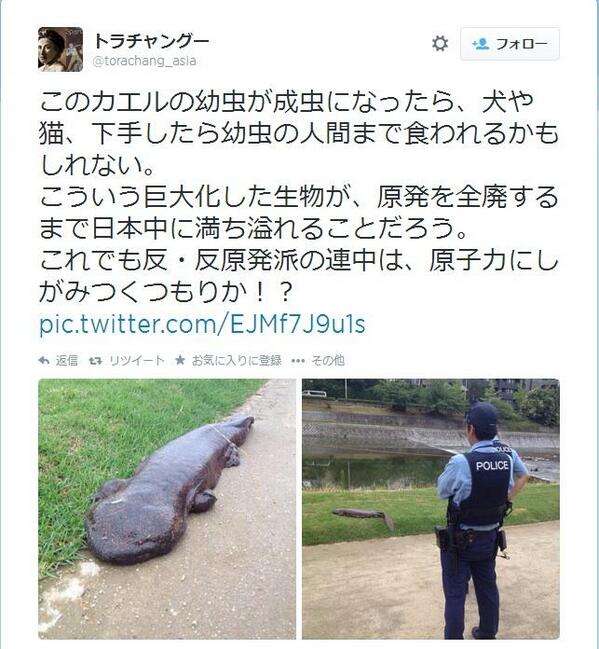
Task: Click the トラチャングー display name
Action: [151, 41]
